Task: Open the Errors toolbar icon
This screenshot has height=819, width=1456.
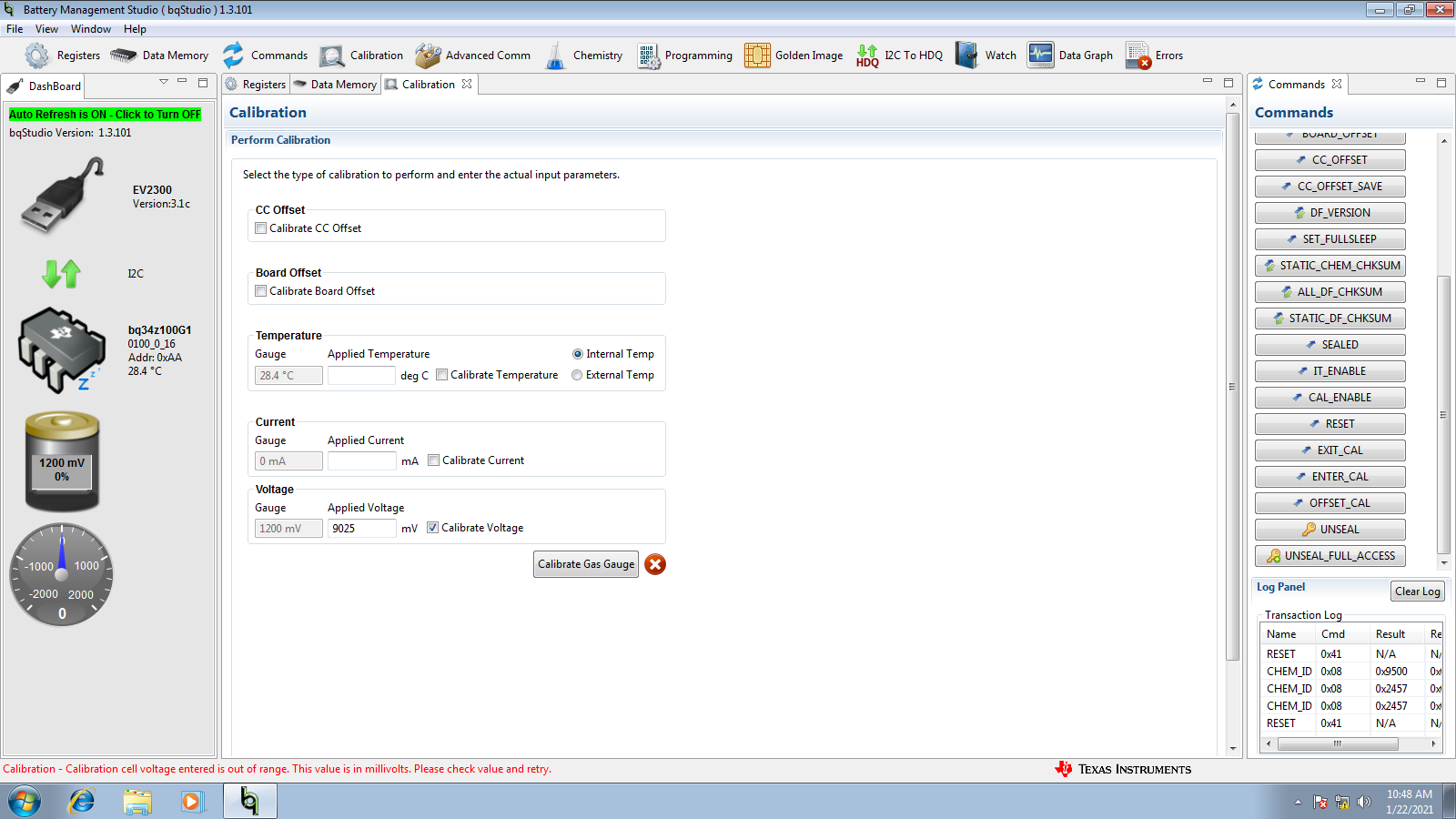Action: tap(1137, 56)
